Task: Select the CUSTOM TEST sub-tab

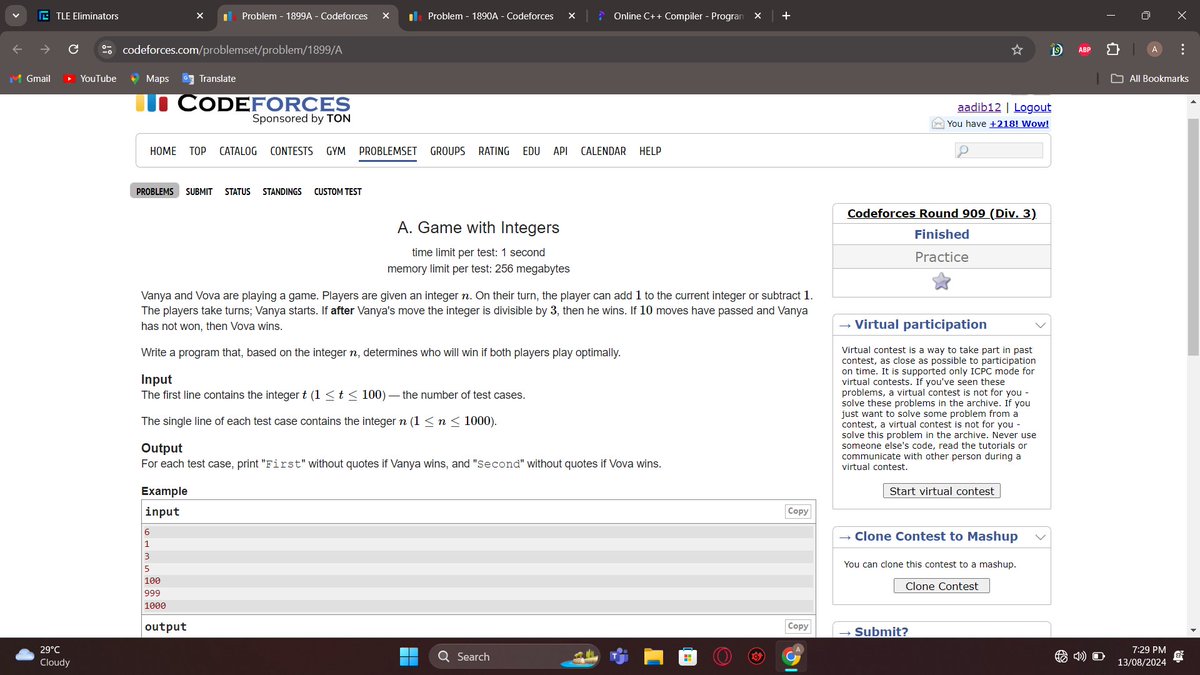Action: pyautogui.click(x=338, y=191)
